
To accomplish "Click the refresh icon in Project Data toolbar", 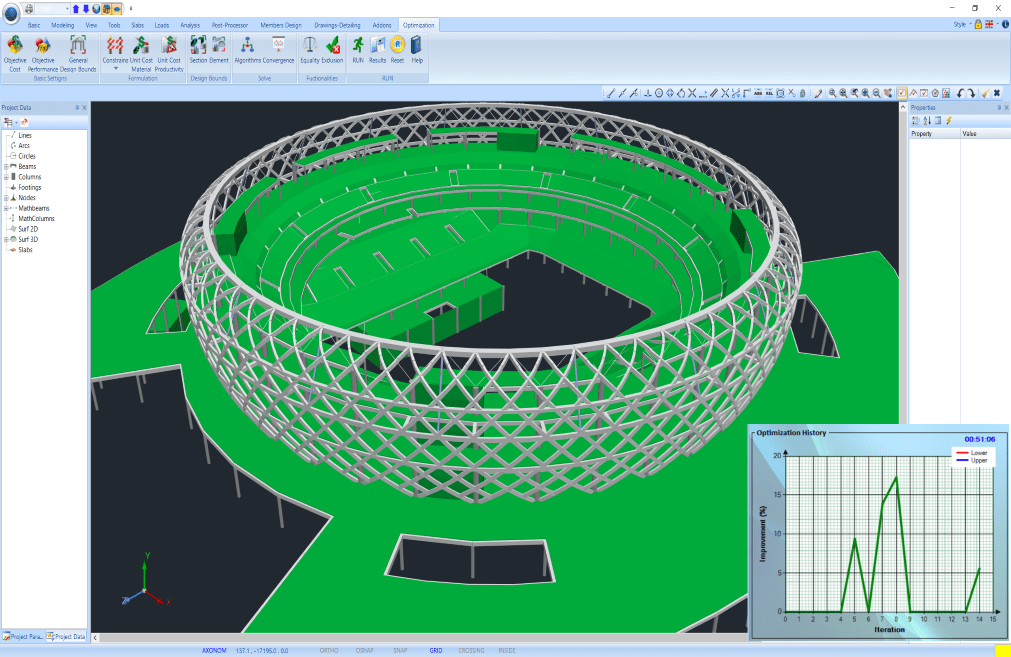I will tap(25, 122).
